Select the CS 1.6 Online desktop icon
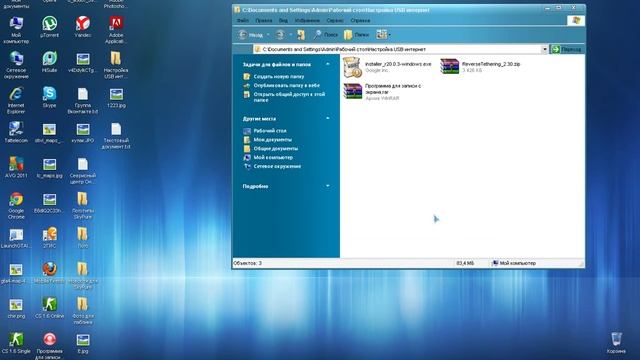Screen dimensions: 640x360 point(49,308)
